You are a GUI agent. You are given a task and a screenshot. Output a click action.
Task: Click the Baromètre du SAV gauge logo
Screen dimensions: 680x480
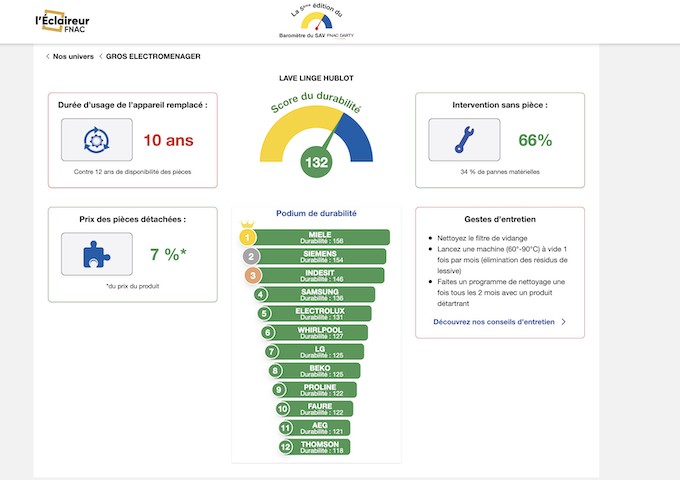tap(317, 21)
